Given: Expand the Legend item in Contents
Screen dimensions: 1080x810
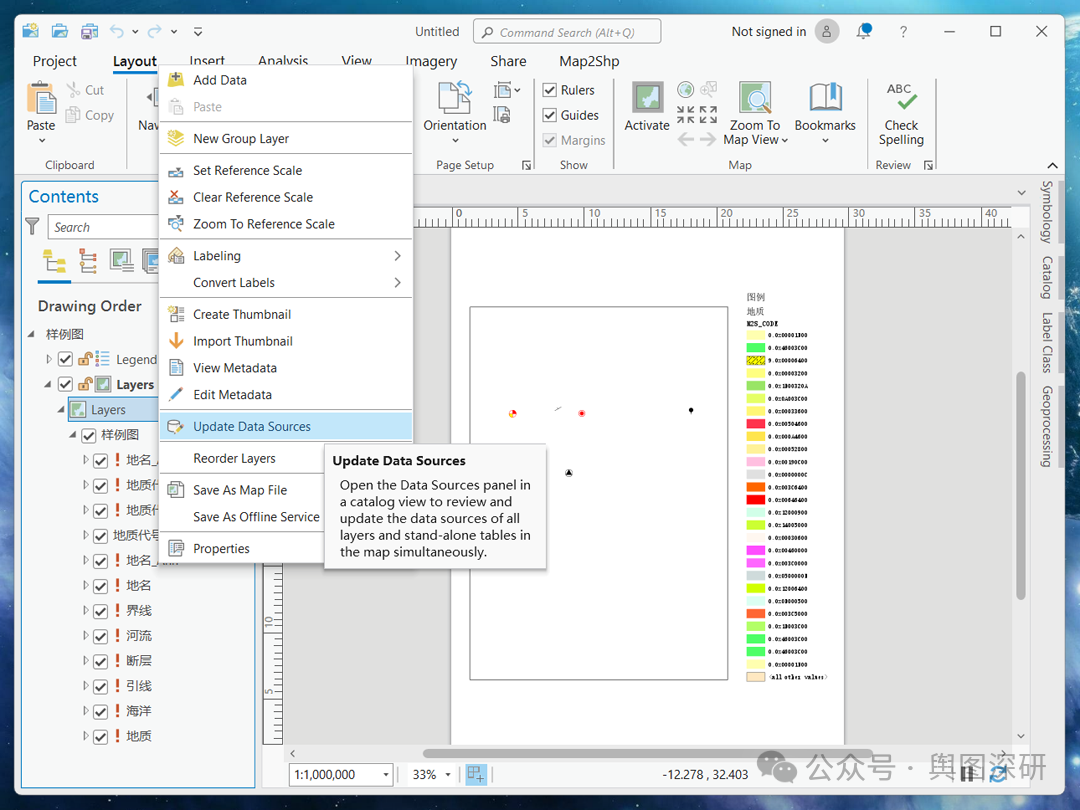Looking at the screenshot, I should [x=48, y=359].
